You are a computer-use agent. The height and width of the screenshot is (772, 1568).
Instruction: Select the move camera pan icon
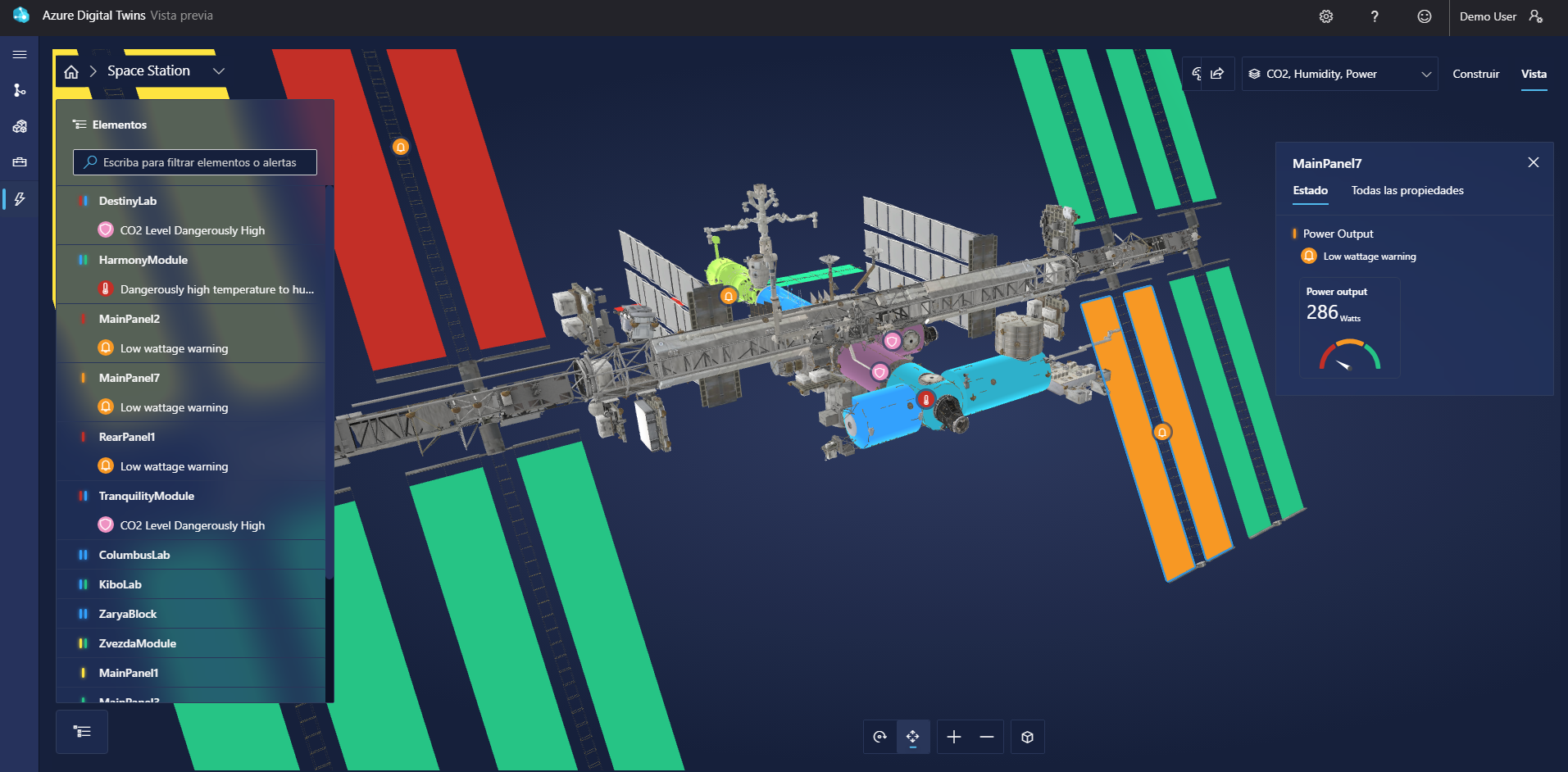point(913,737)
